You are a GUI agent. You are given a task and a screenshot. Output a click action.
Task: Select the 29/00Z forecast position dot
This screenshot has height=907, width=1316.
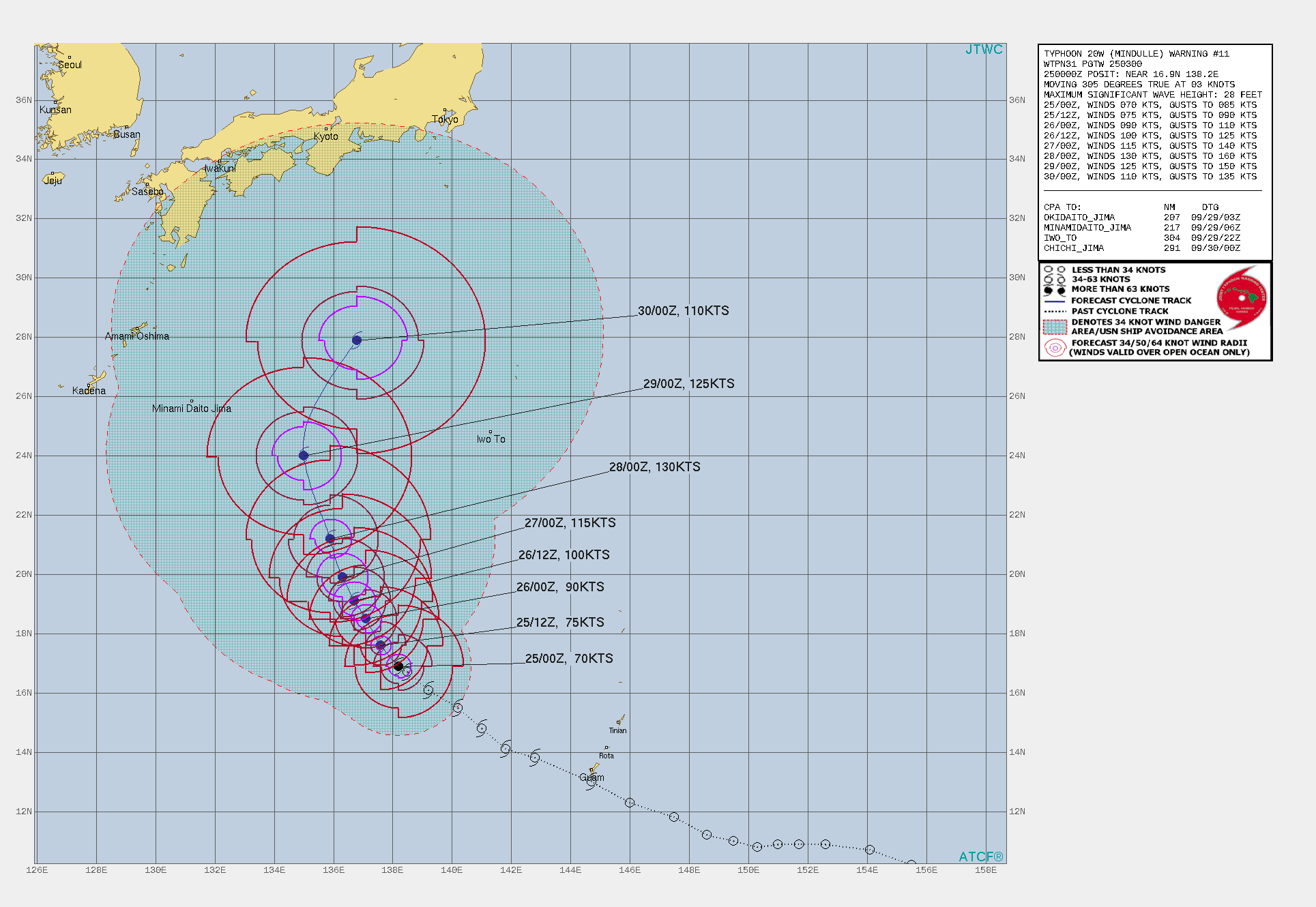(x=304, y=456)
